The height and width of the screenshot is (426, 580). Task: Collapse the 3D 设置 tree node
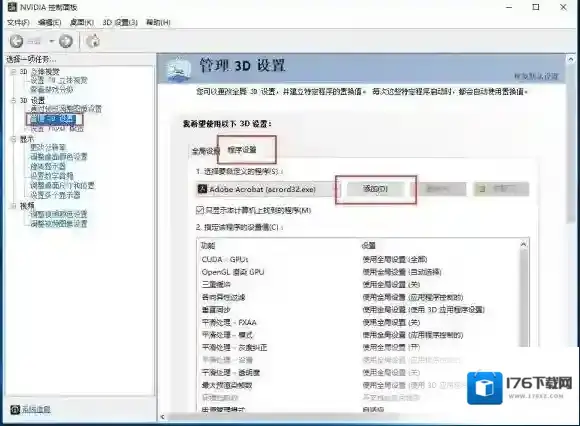click(x=13, y=100)
